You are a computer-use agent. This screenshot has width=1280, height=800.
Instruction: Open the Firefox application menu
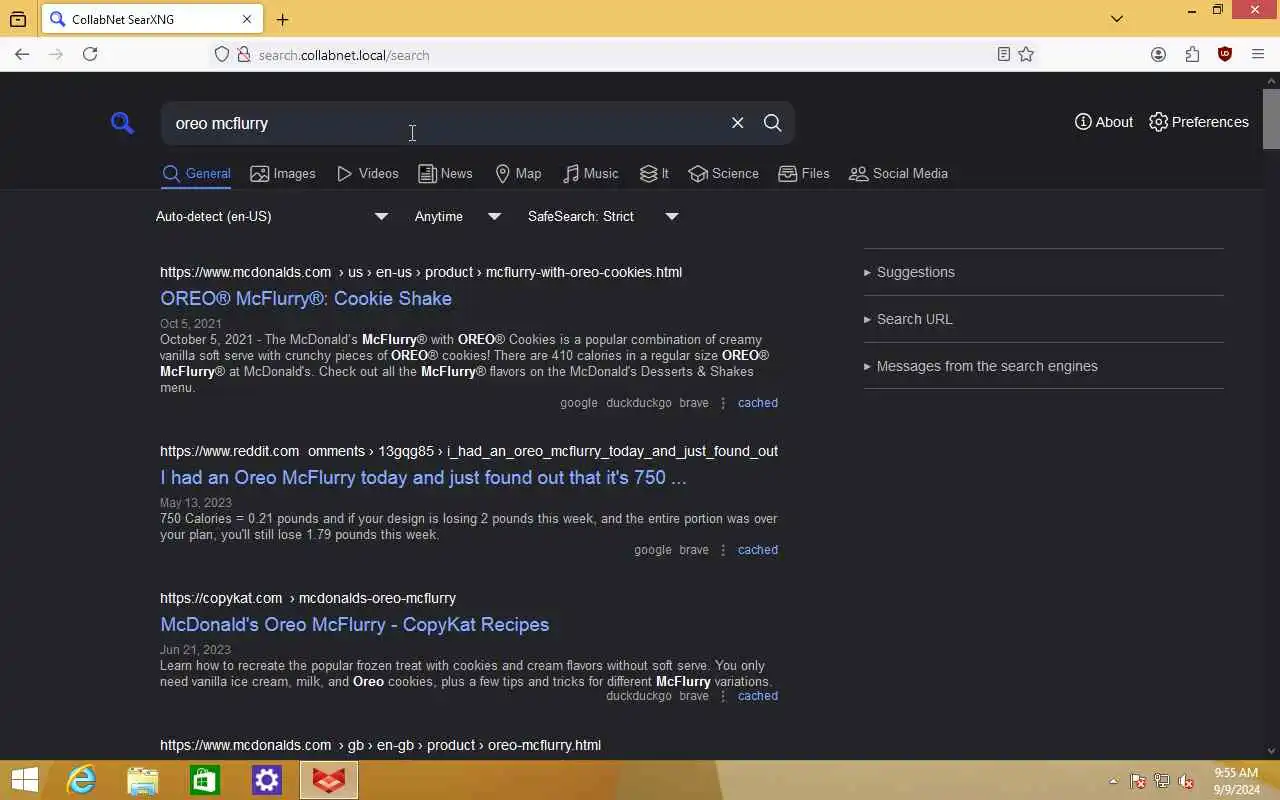(1258, 55)
